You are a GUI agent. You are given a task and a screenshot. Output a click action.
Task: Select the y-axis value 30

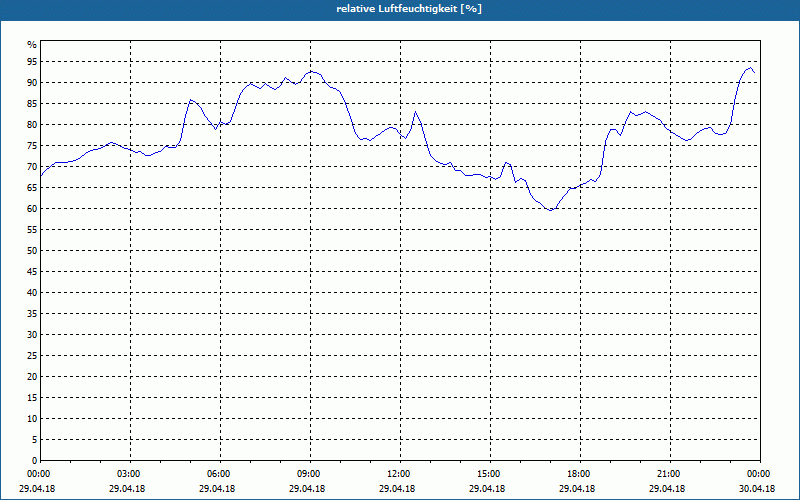tap(32, 334)
